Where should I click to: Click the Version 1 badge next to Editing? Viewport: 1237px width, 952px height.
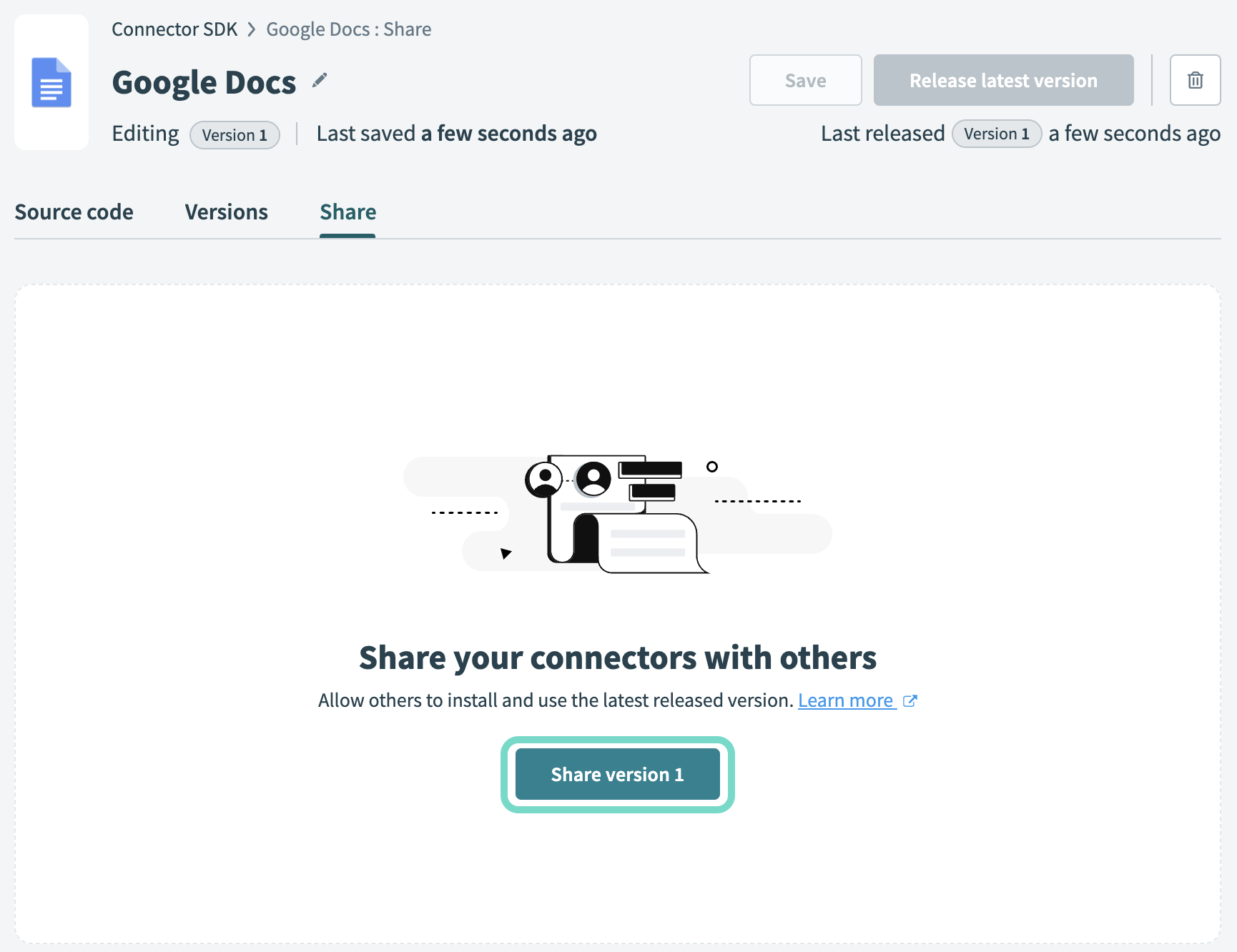point(235,134)
